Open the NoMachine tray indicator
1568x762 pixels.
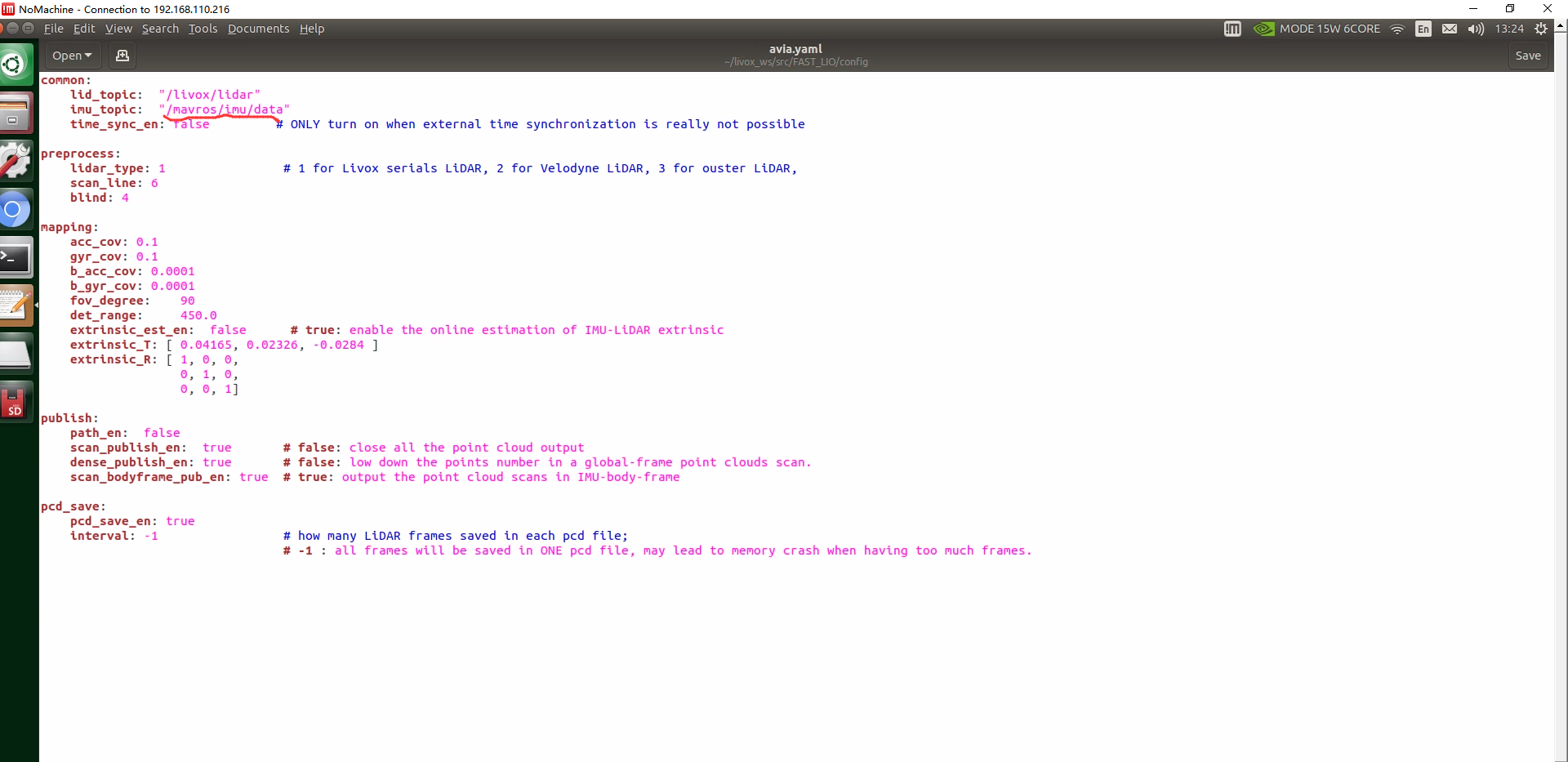[1232, 29]
